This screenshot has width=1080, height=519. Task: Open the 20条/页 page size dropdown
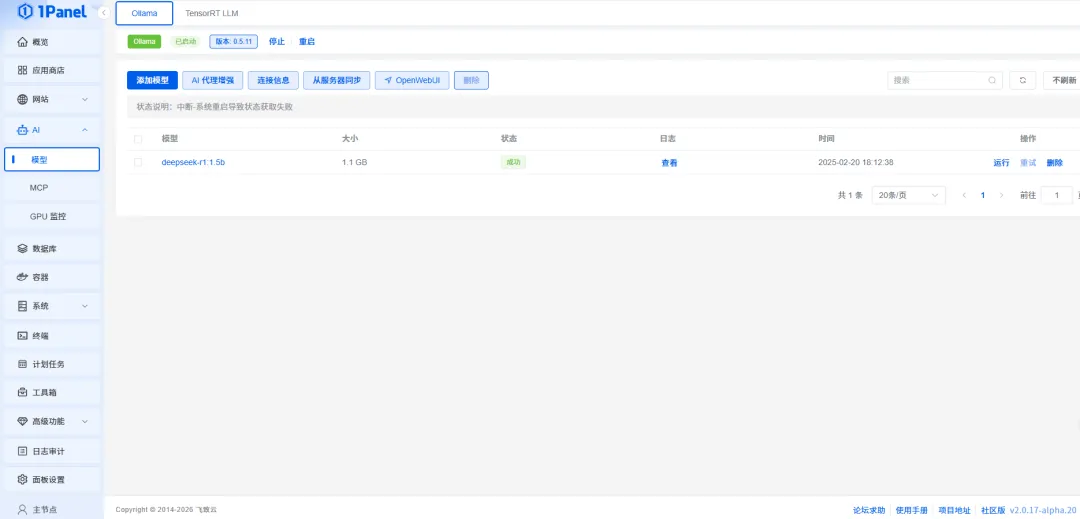pyautogui.click(x=908, y=195)
